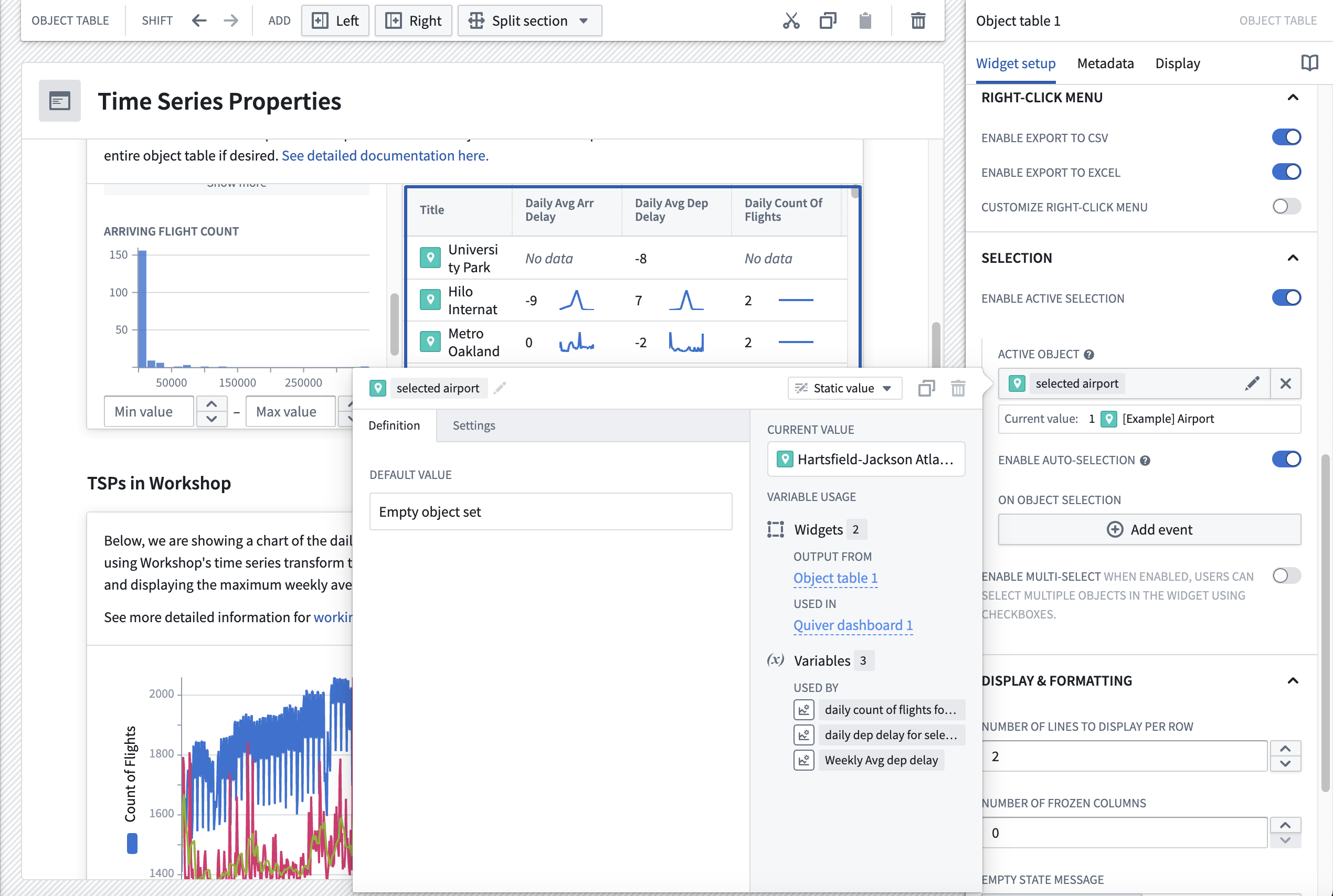
Task: Click the Weekly Avg dep delay variable icon
Action: (803, 760)
